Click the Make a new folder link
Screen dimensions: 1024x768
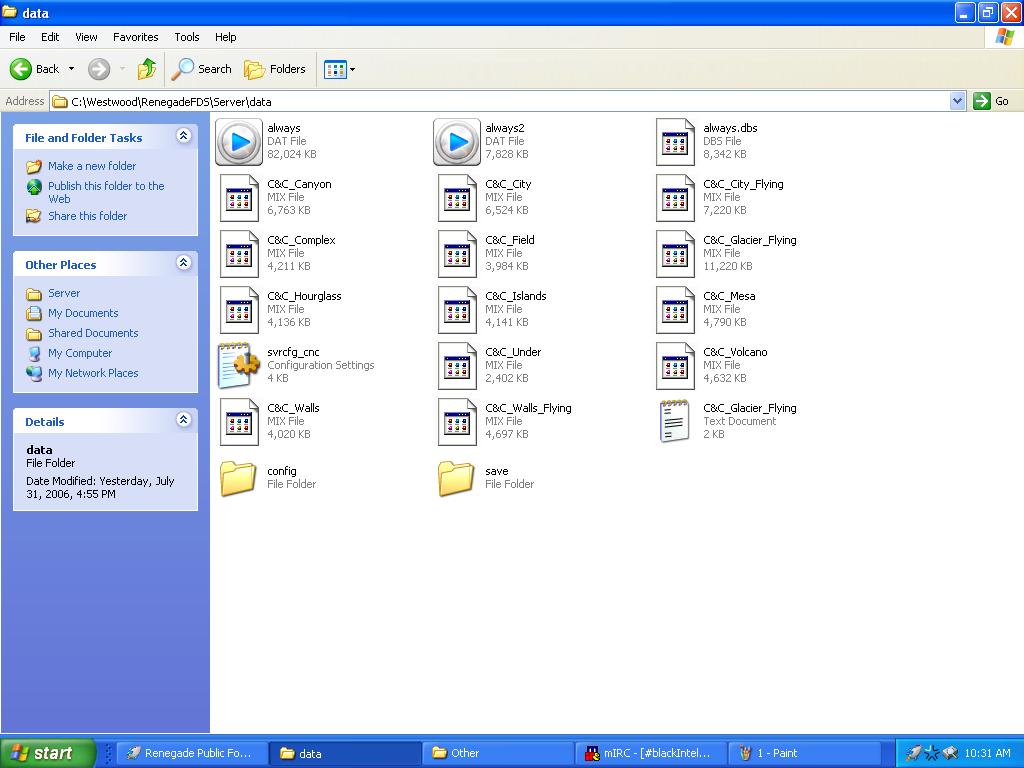(92, 166)
